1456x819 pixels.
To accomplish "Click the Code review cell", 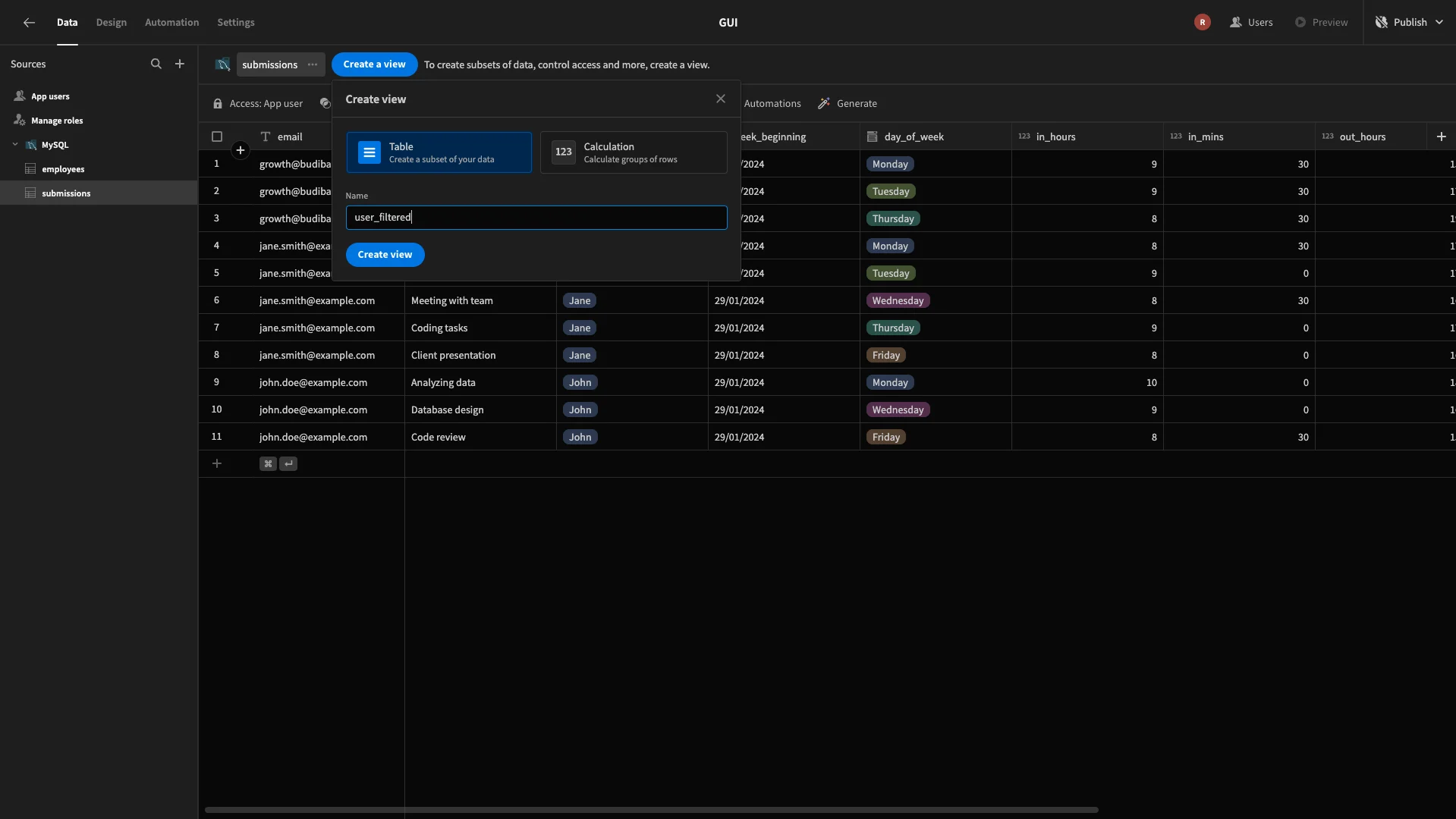I will [480, 438].
